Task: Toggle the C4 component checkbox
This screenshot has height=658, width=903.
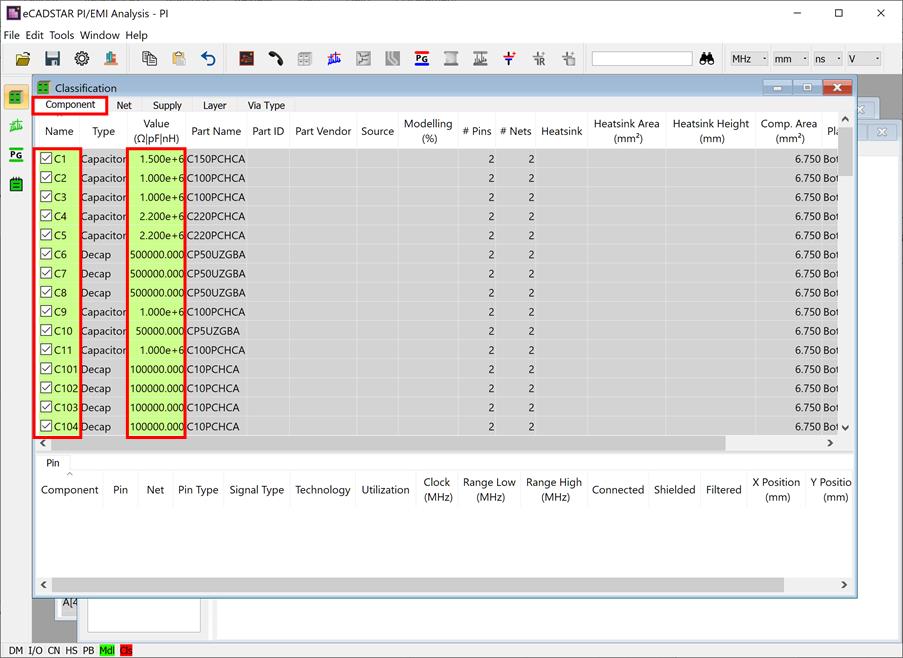Action: [46, 216]
